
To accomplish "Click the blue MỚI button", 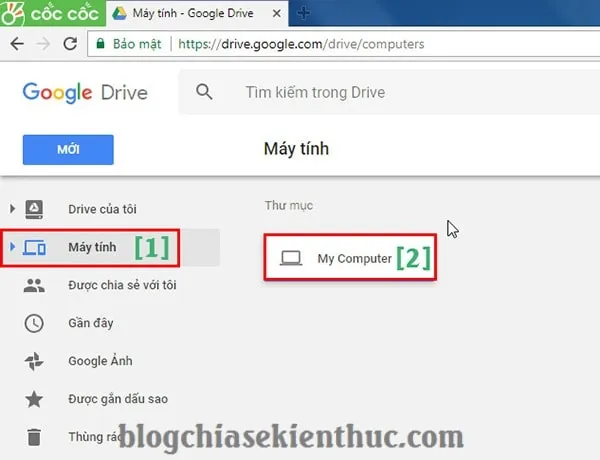I will tap(68, 150).
